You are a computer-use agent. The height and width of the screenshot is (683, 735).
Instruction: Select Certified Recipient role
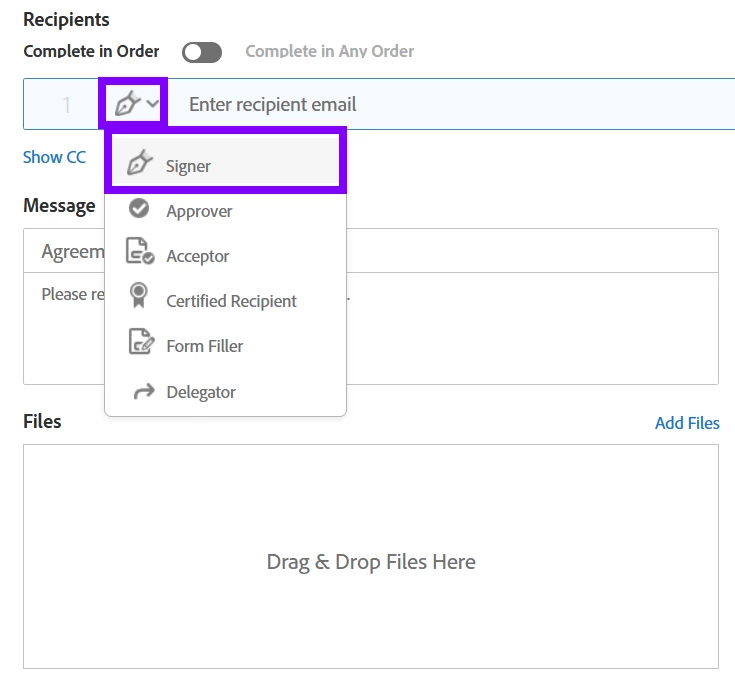click(225, 301)
